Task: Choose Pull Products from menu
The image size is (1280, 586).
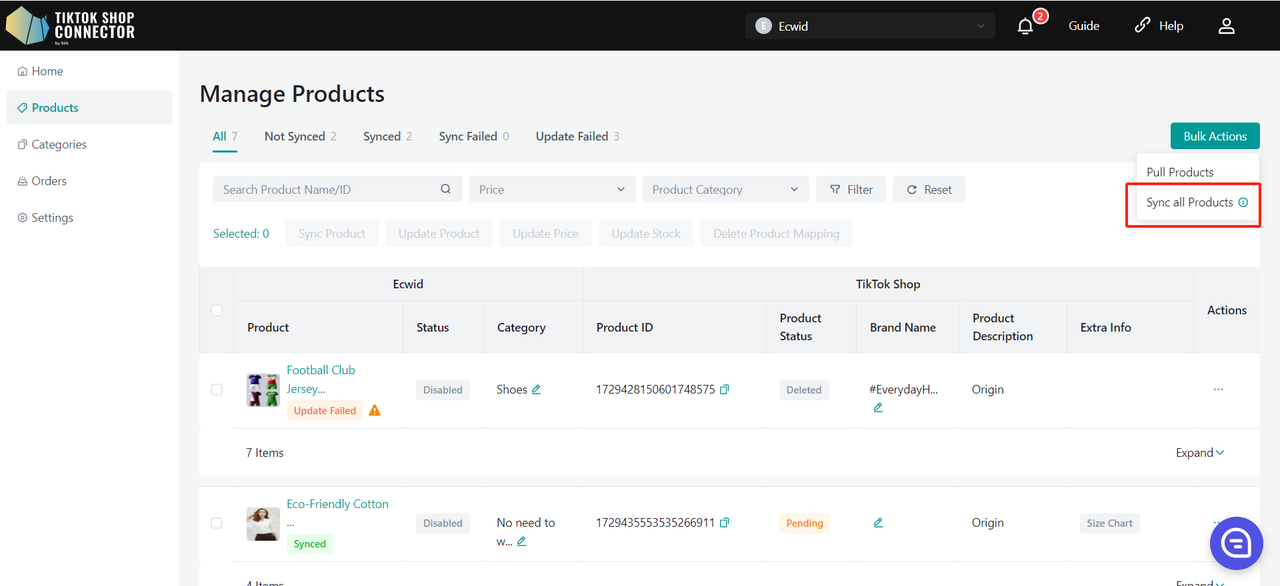Action: pos(1180,172)
